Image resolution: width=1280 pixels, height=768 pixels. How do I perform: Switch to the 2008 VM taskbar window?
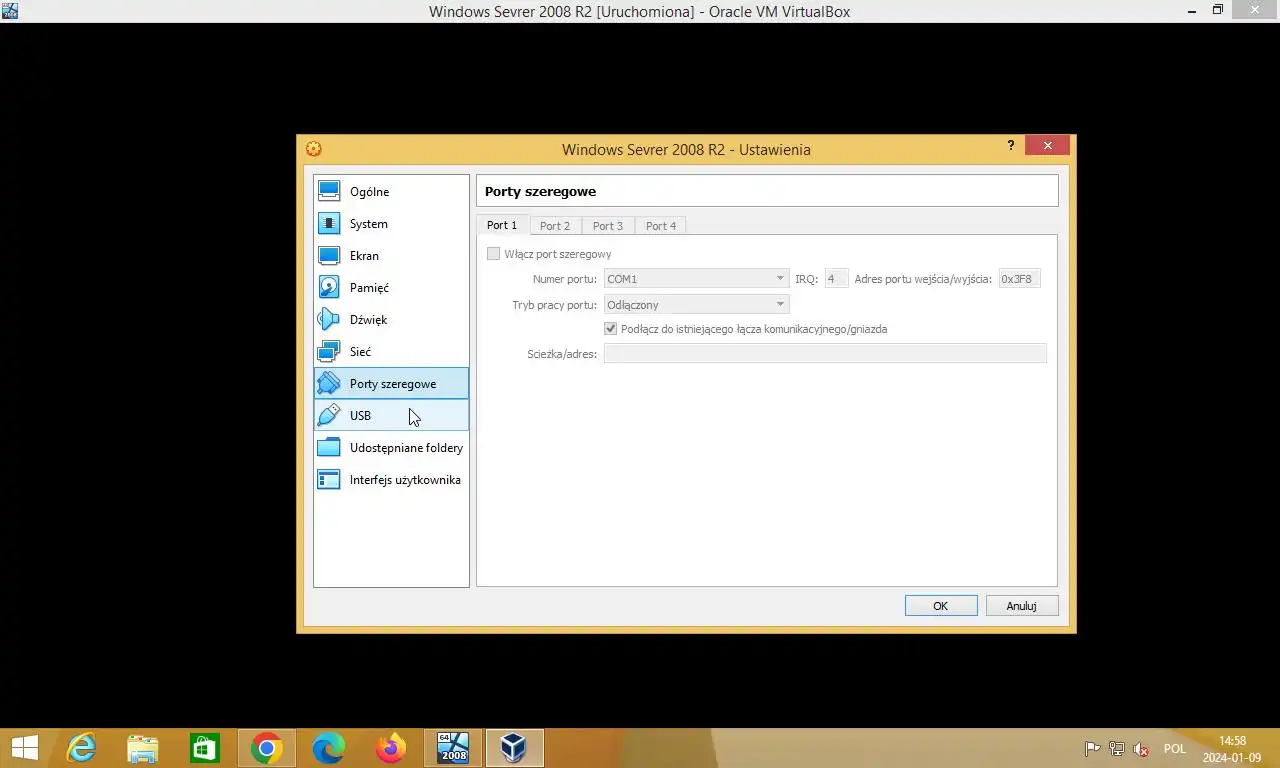click(453, 748)
